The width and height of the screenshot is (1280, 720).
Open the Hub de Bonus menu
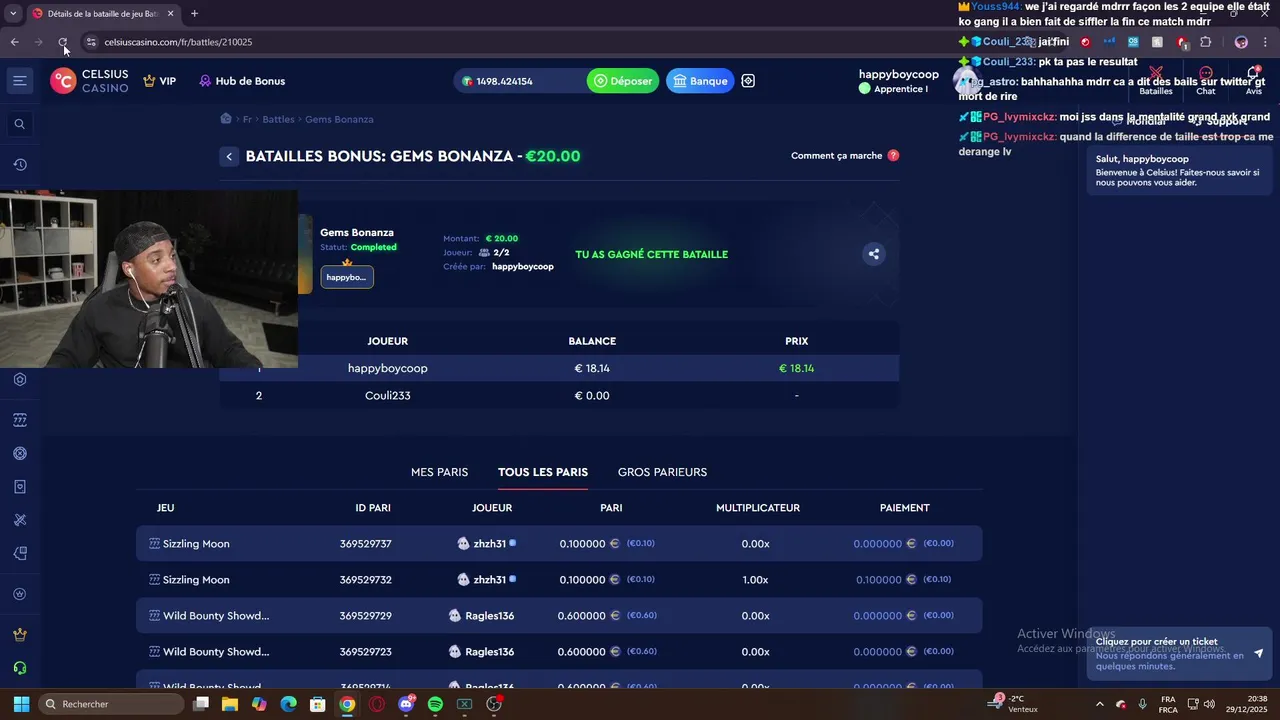[242, 81]
